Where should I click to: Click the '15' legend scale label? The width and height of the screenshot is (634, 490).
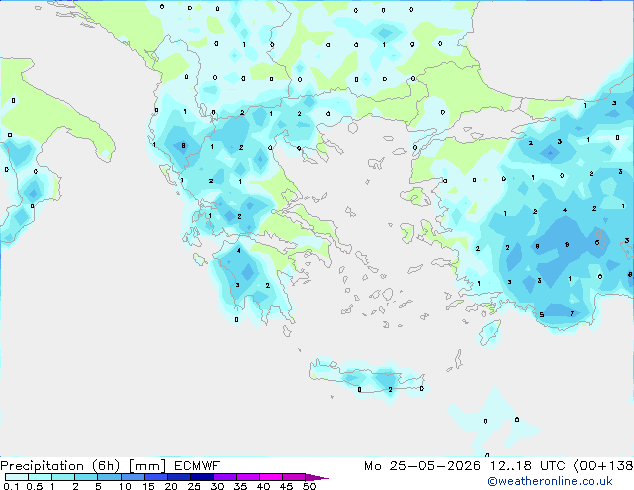148,486
